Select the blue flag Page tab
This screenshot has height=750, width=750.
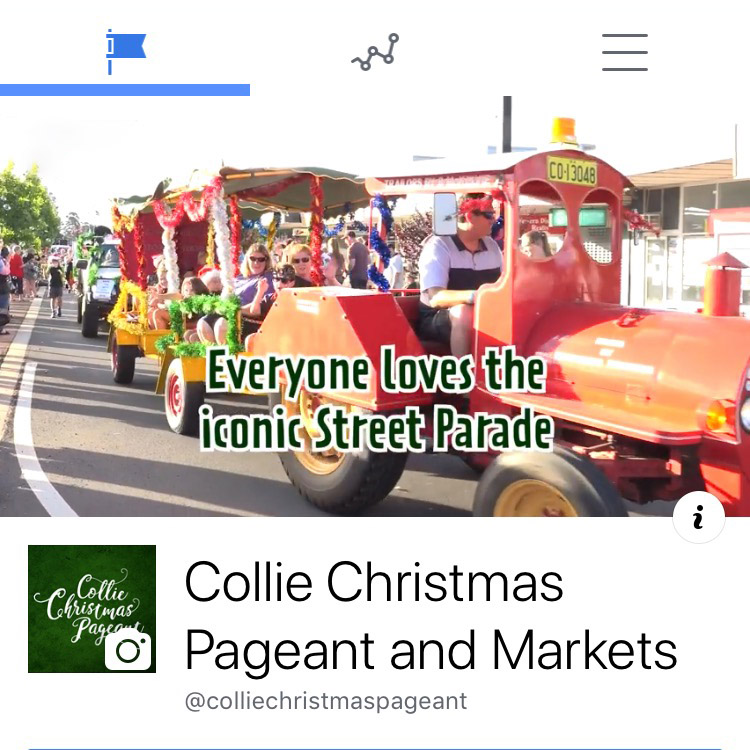pos(125,52)
